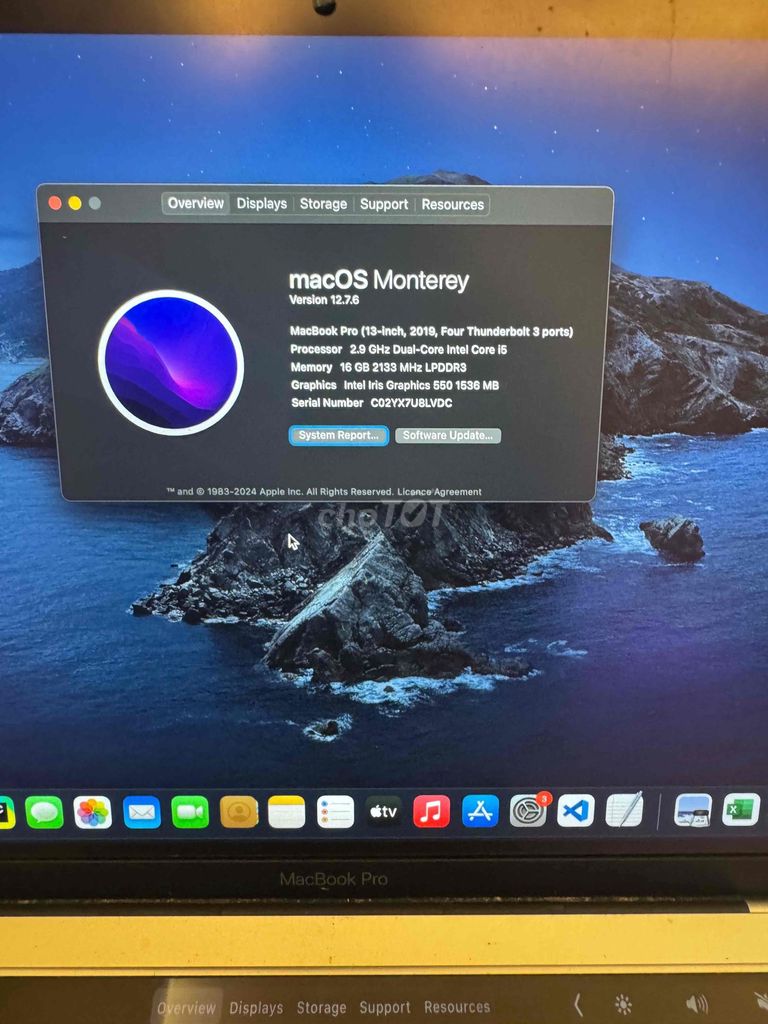768x1024 pixels.
Task: Click the Version 12.7.6 text
Action: point(324,300)
